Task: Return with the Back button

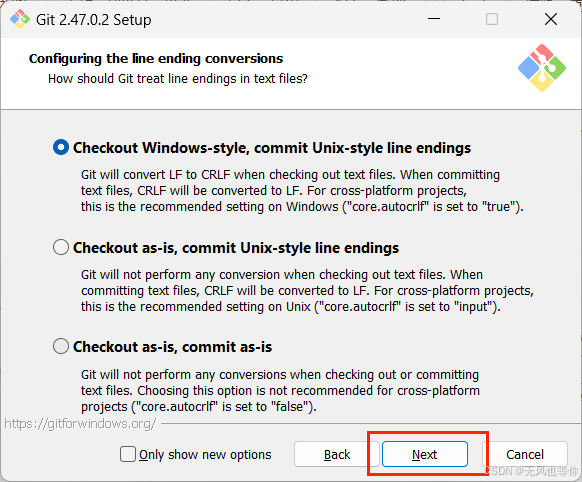Action: point(337,454)
